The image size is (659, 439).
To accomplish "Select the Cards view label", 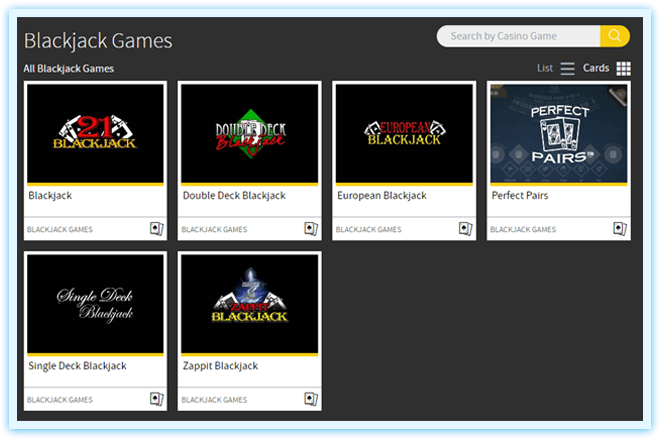I will (x=596, y=68).
